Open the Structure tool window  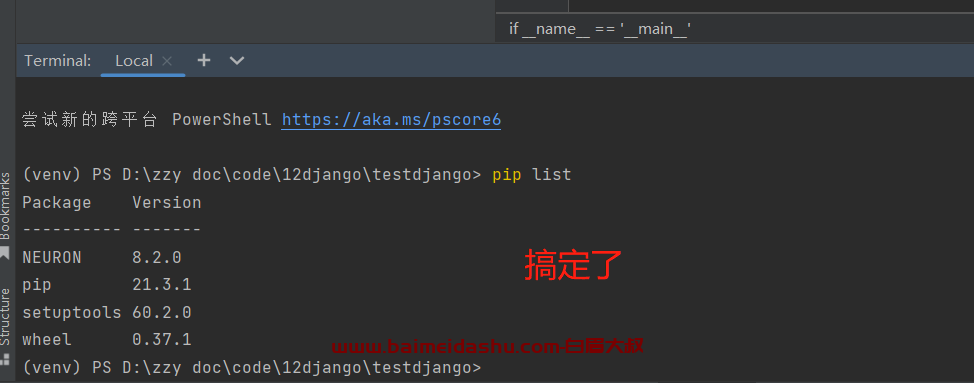(6, 317)
